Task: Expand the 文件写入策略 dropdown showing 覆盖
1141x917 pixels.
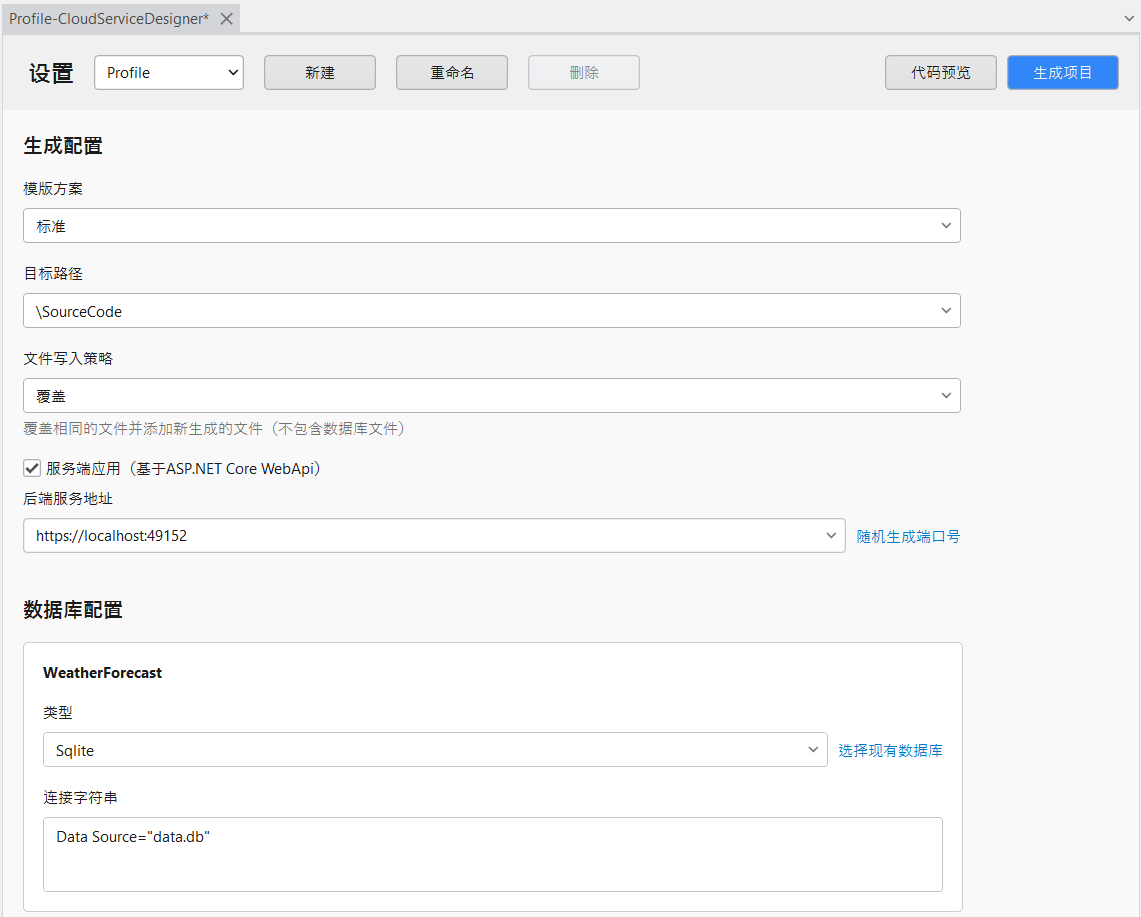Action: click(x=491, y=396)
